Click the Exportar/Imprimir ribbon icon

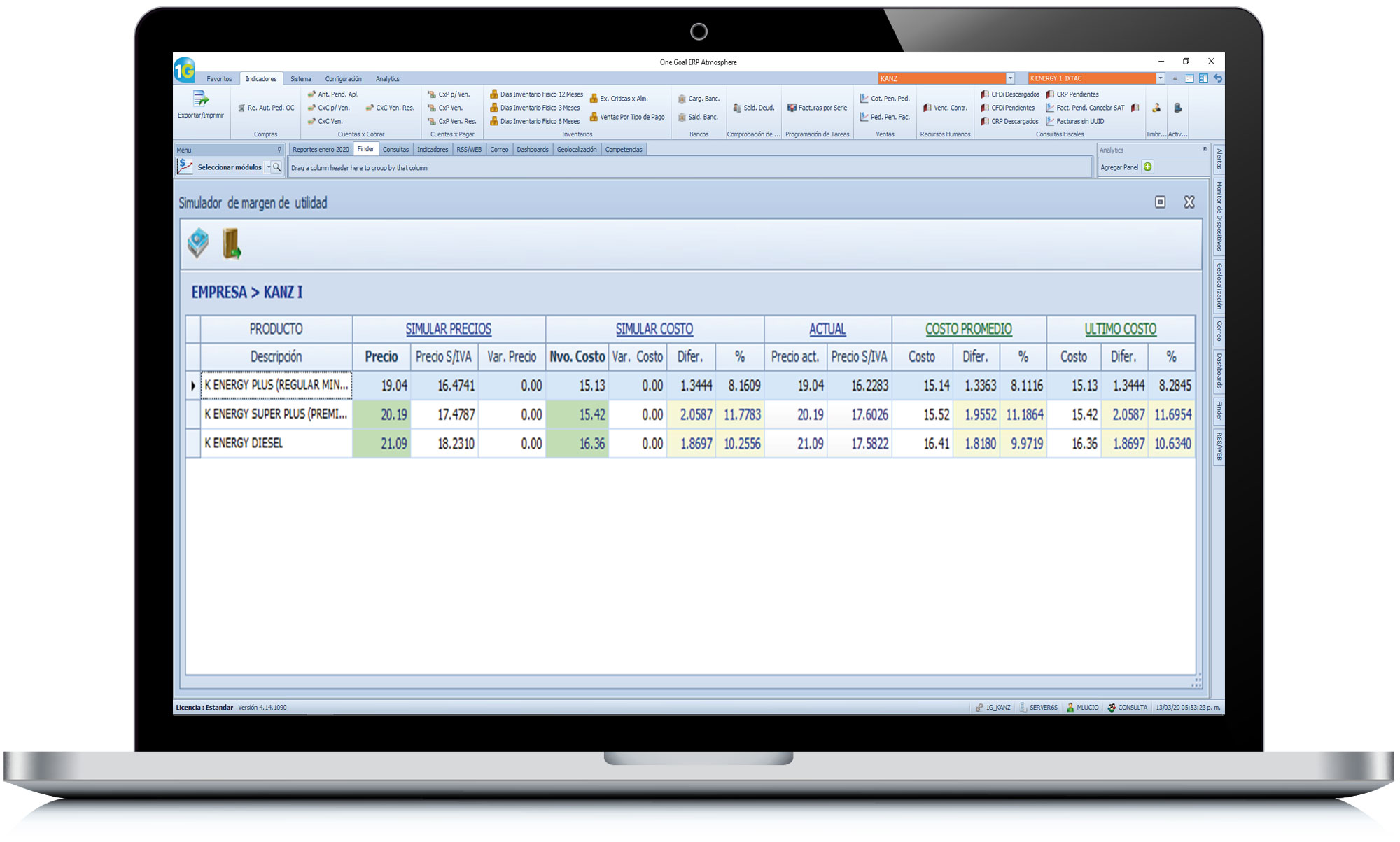(201, 104)
